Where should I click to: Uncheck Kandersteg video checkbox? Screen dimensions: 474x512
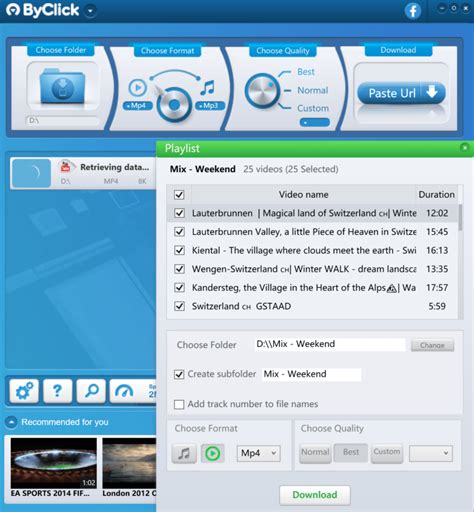tap(179, 287)
